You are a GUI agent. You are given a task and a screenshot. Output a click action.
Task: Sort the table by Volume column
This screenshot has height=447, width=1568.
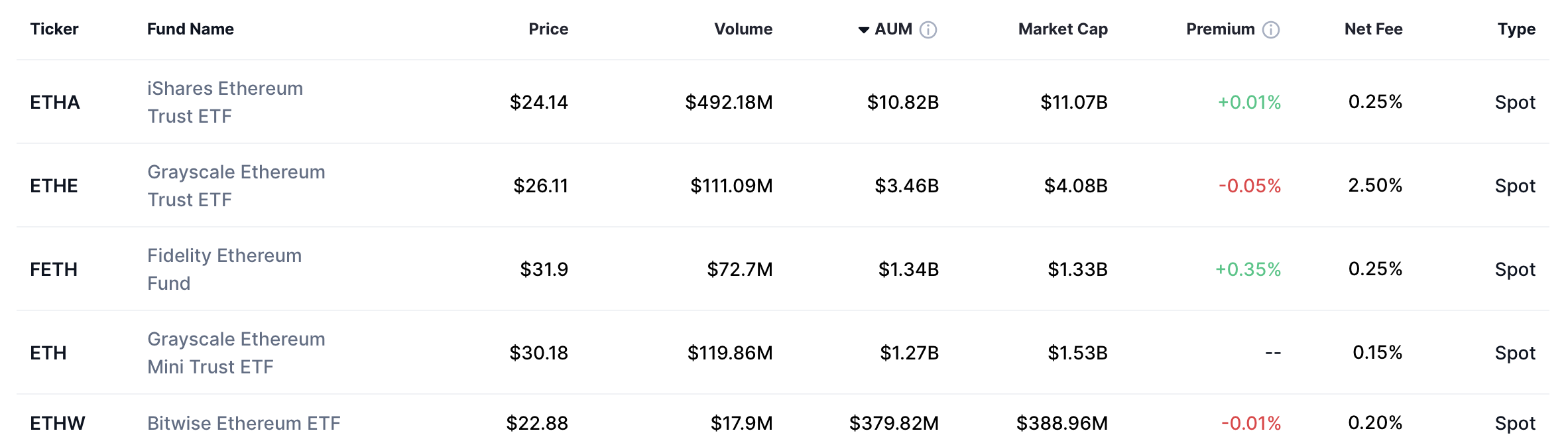pos(743,29)
